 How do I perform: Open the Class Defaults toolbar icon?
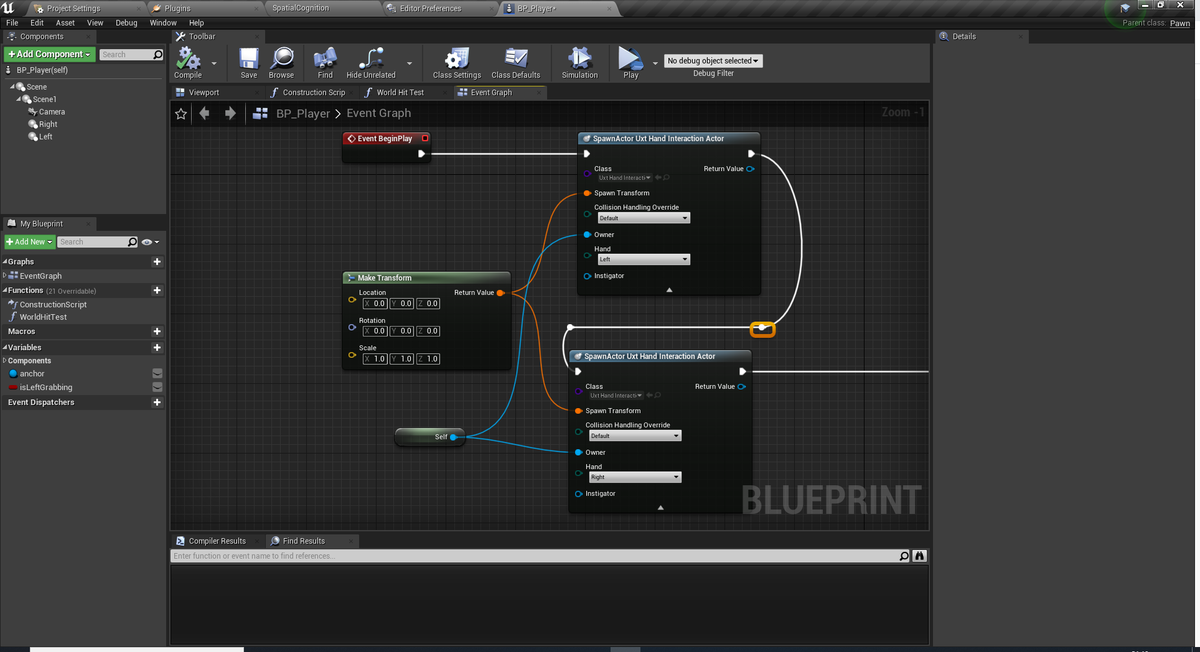click(x=516, y=58)
